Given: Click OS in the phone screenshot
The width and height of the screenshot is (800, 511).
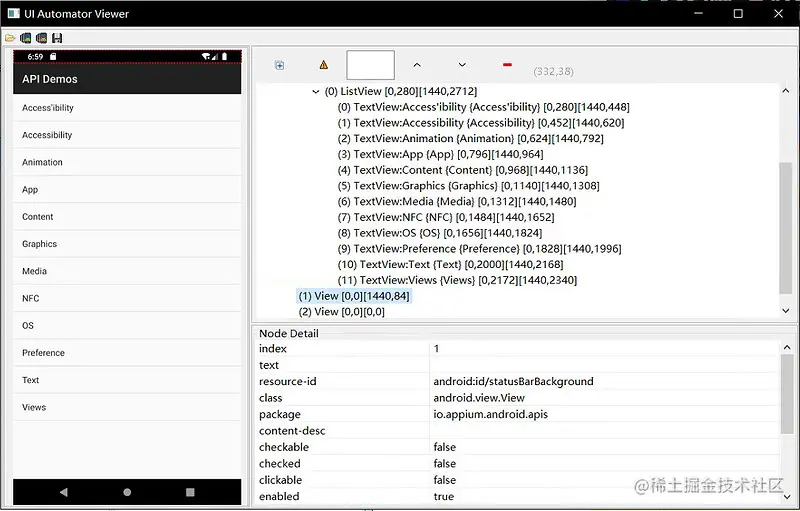Looking at the screenshot, I should tap(127, 325).
